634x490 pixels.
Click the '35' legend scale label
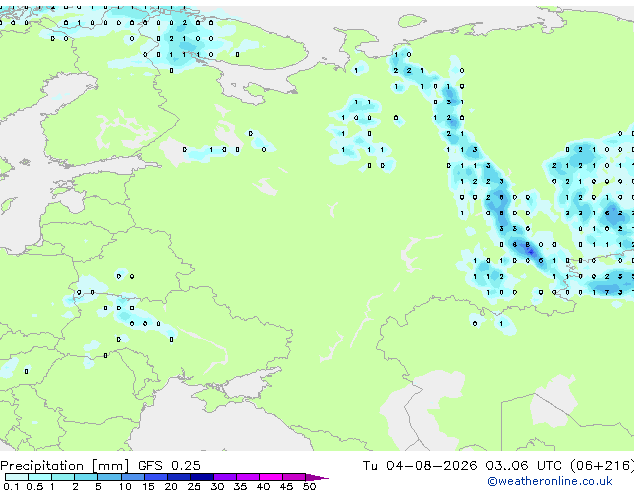(x=241, y=486)
